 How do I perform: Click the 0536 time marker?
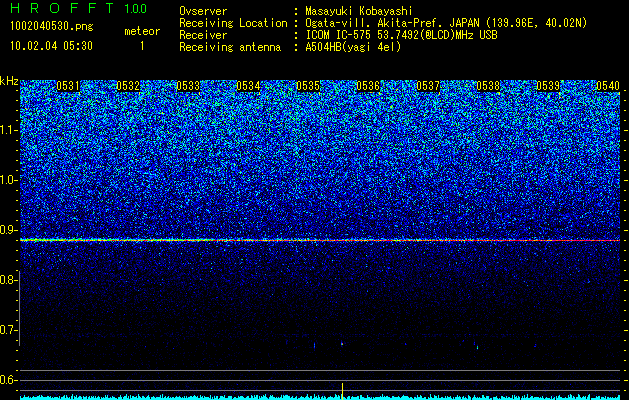click(368, 86)
